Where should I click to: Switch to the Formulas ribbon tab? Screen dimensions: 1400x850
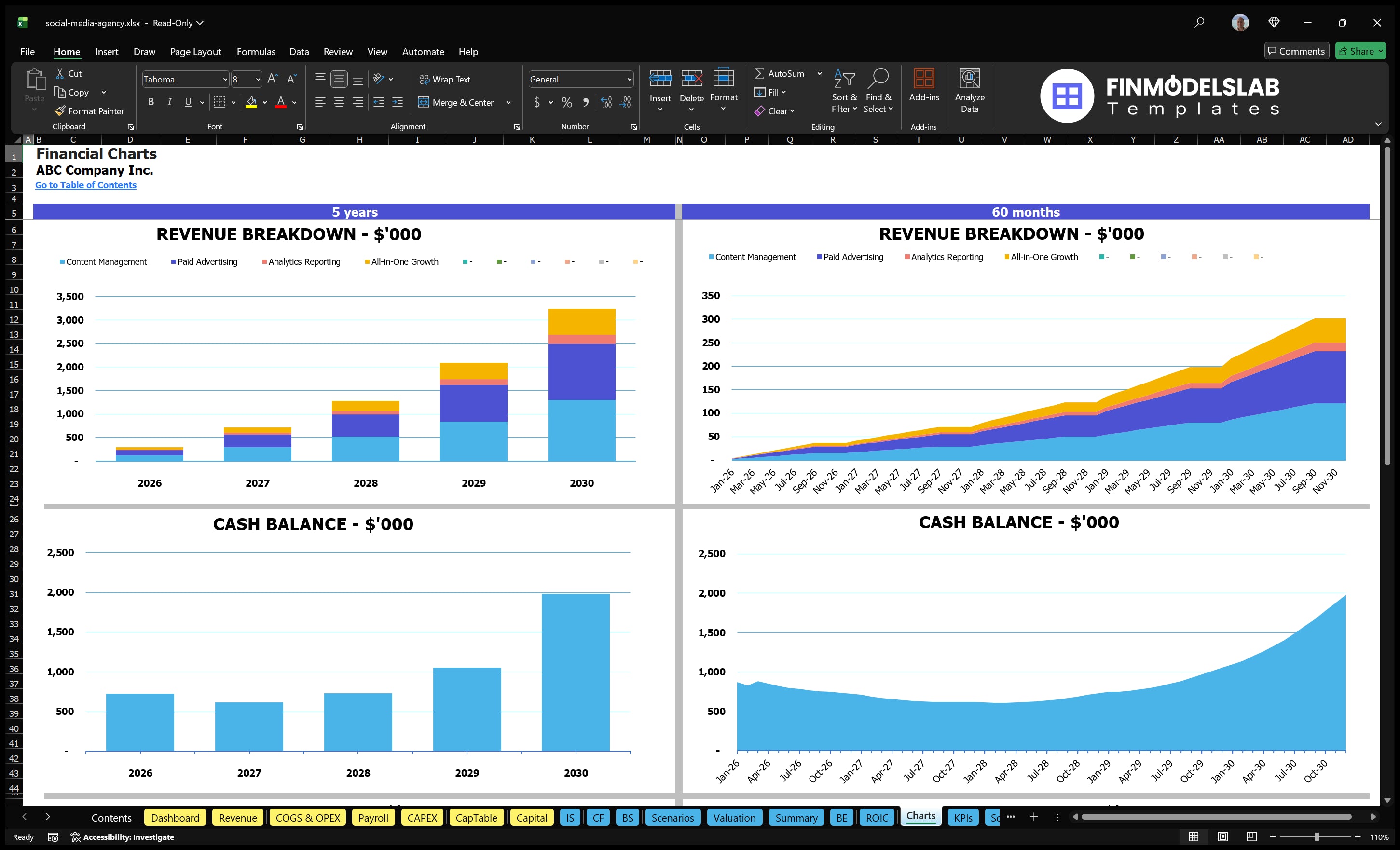click(256, 51)
